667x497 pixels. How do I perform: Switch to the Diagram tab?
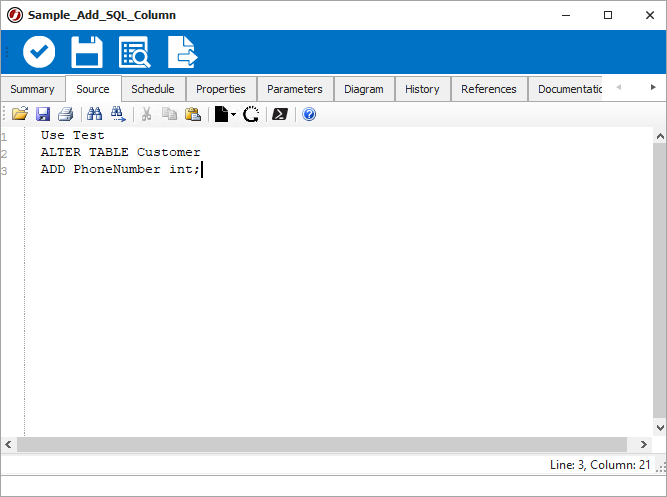coord(364,89)
